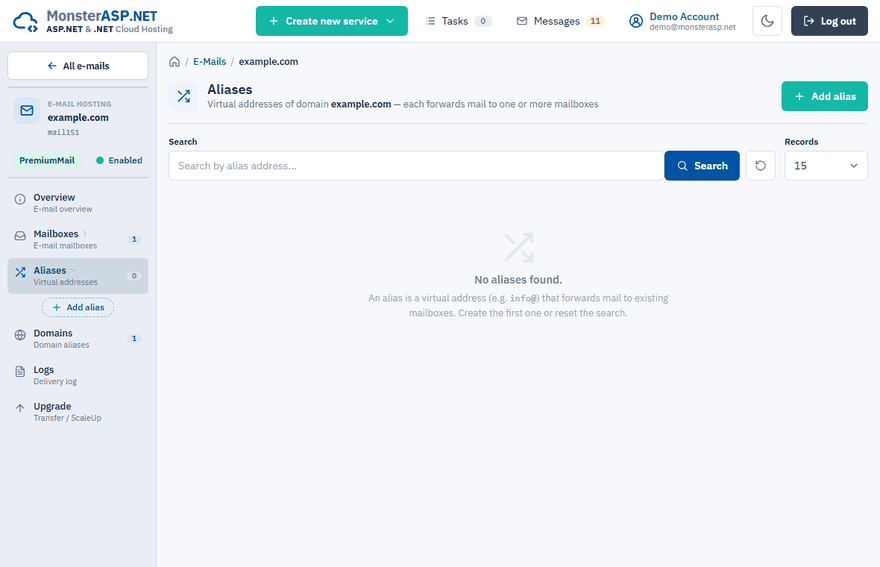Click the Messages count badge 11
The width and height of the screenshot is (880, 567).
point(595,21)
